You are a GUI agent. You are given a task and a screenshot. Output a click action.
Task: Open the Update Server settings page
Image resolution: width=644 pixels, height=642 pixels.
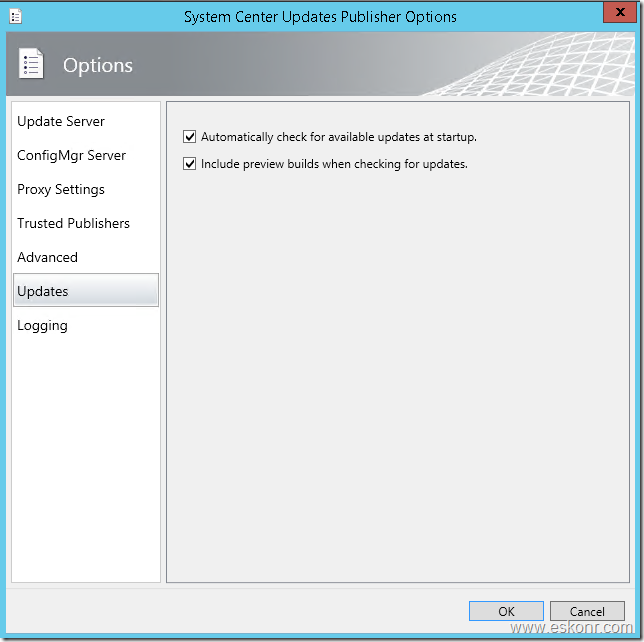point(61,121)
